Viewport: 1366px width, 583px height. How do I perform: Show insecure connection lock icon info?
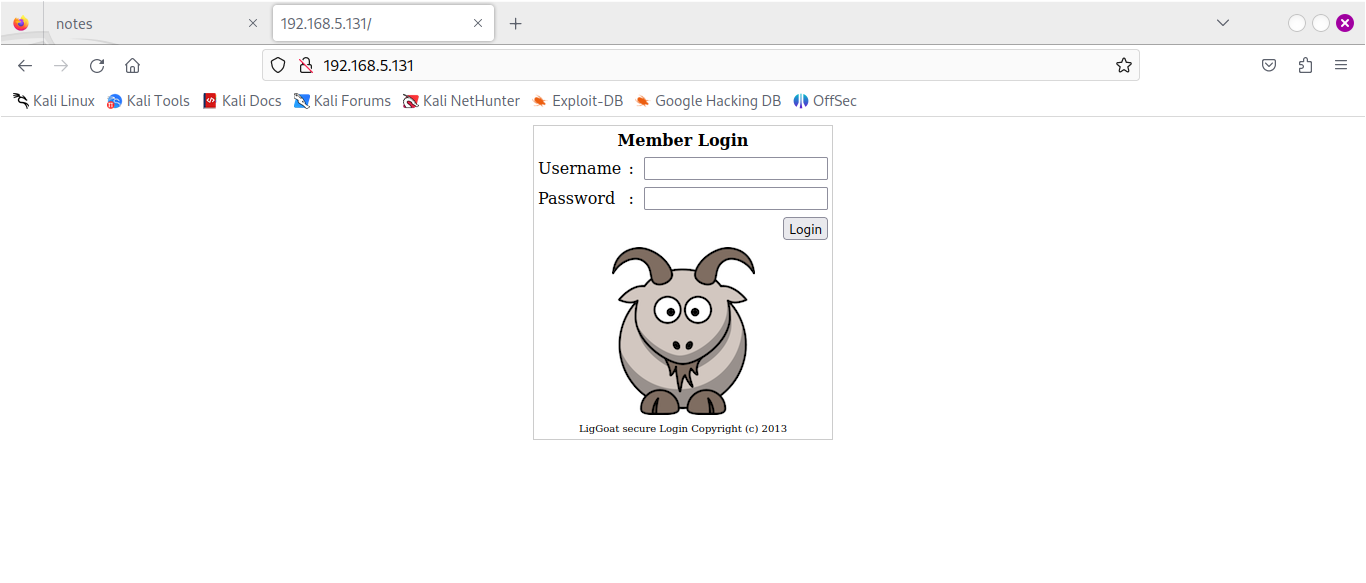tap(306, 66)
